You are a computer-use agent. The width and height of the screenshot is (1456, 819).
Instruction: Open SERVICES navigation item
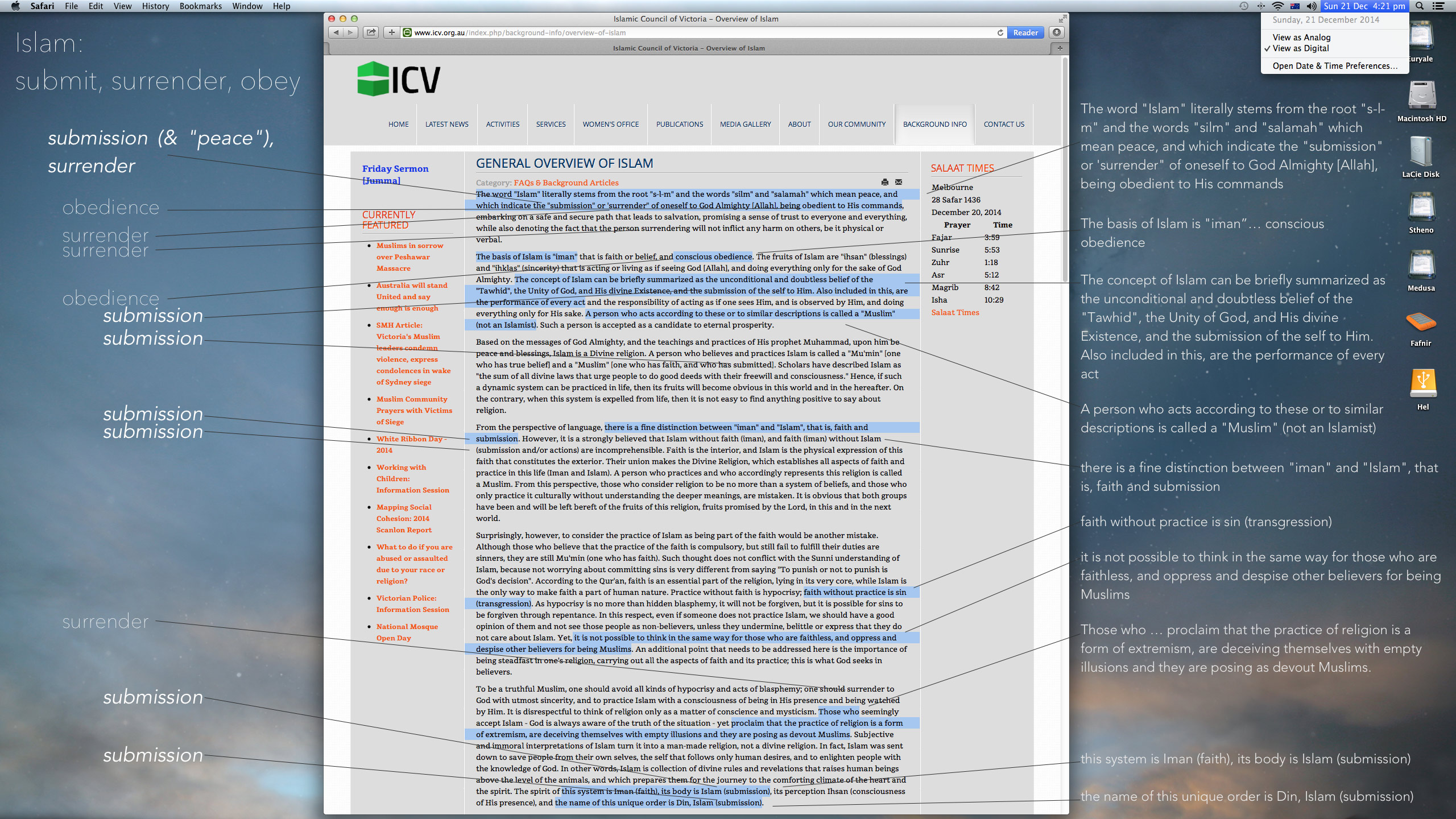551,124
